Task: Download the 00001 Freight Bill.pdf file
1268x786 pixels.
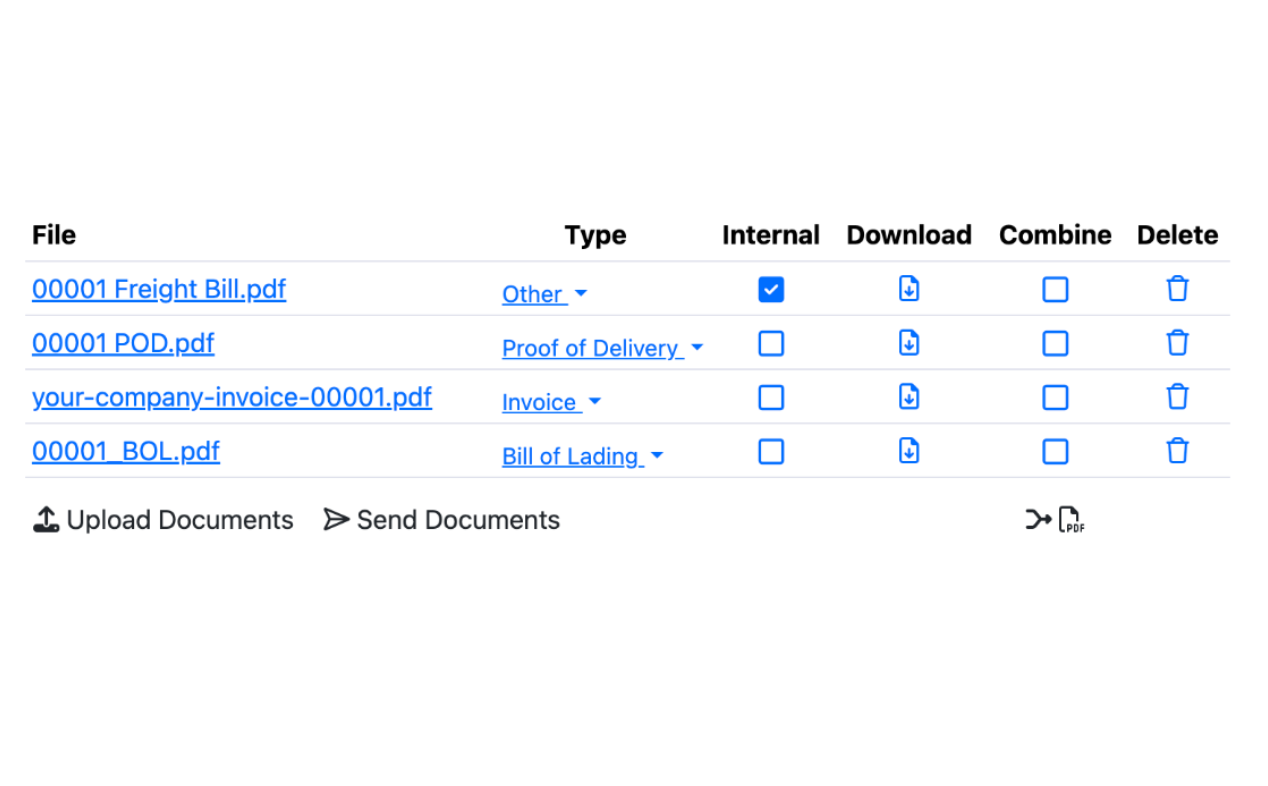Action: 908,289
